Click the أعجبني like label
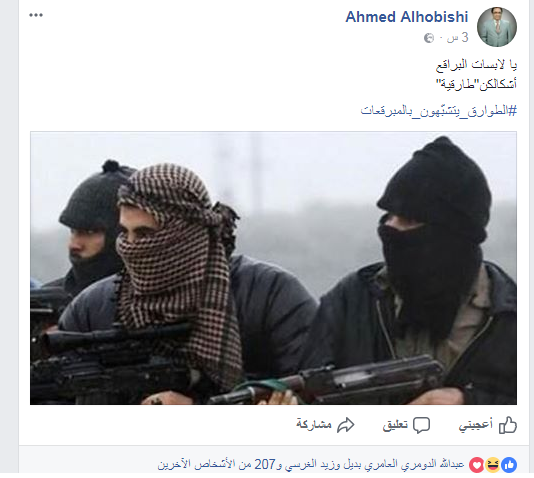This screenshot has width=534, height=478. click(x=475, y=425)
